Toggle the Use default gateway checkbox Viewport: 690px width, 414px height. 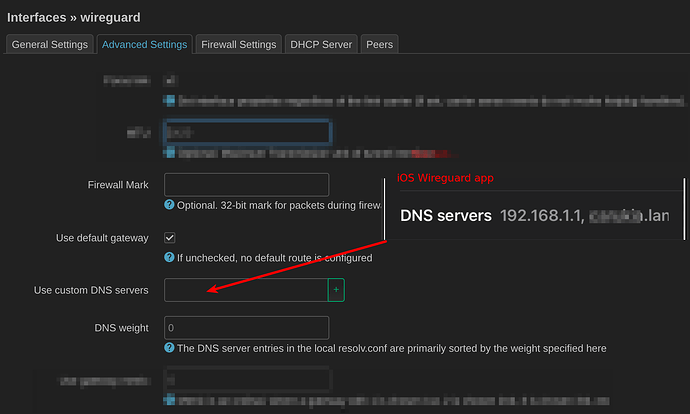(169, 238)
